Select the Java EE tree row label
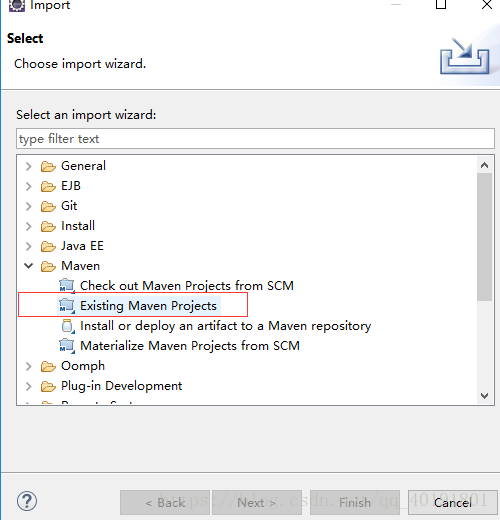This screenshot has width=500, height=520. (82, 246)
